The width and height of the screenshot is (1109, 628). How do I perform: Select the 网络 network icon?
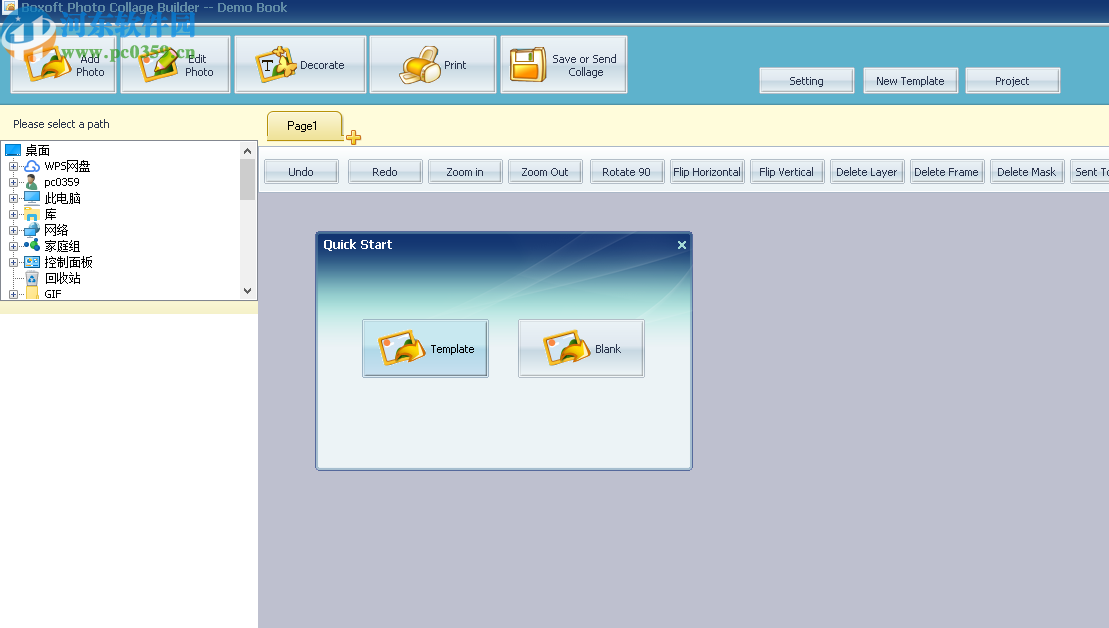coord(32,230)
